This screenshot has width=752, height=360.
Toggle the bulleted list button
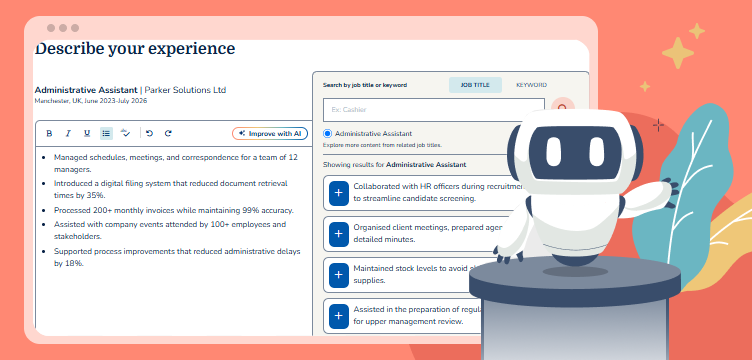click(x=106, y=134)
